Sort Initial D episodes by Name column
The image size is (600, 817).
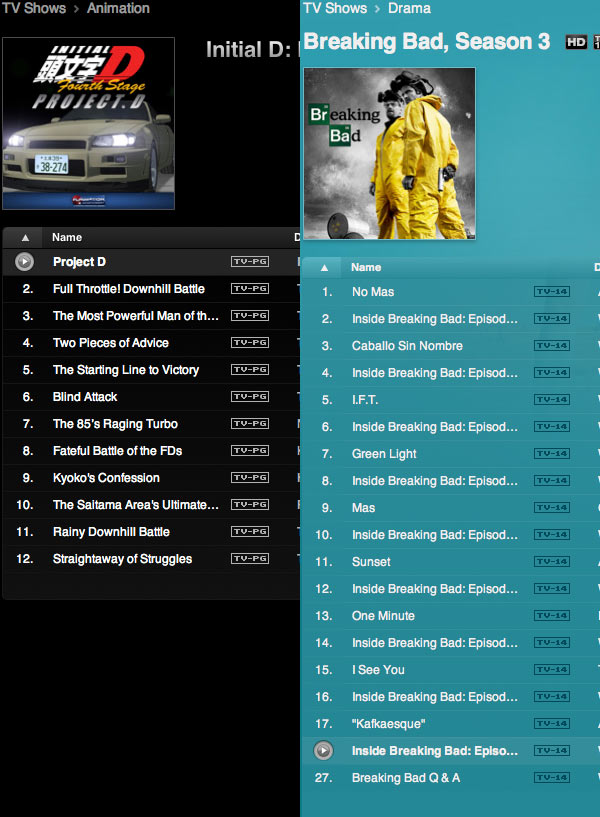coord(67,238)
